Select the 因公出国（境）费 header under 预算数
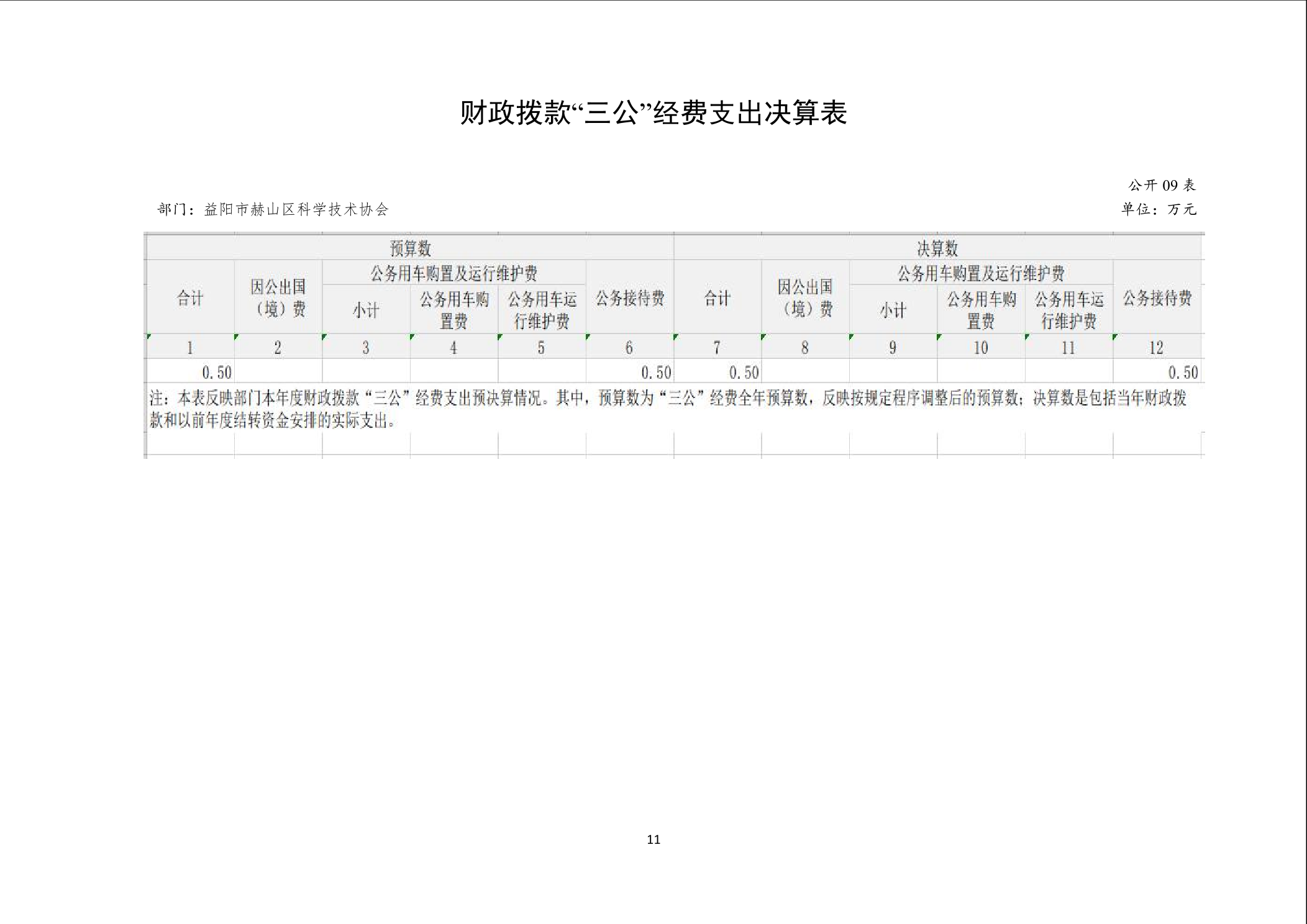Image resolution: width=1307 pixels, height=924 pixels. click(278, 298)
